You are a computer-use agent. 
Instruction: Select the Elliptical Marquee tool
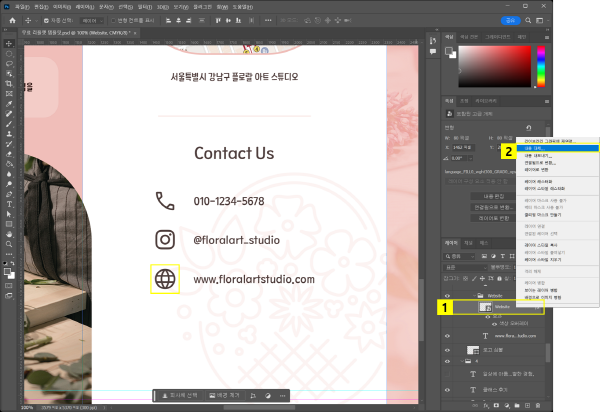pos(9,54)
